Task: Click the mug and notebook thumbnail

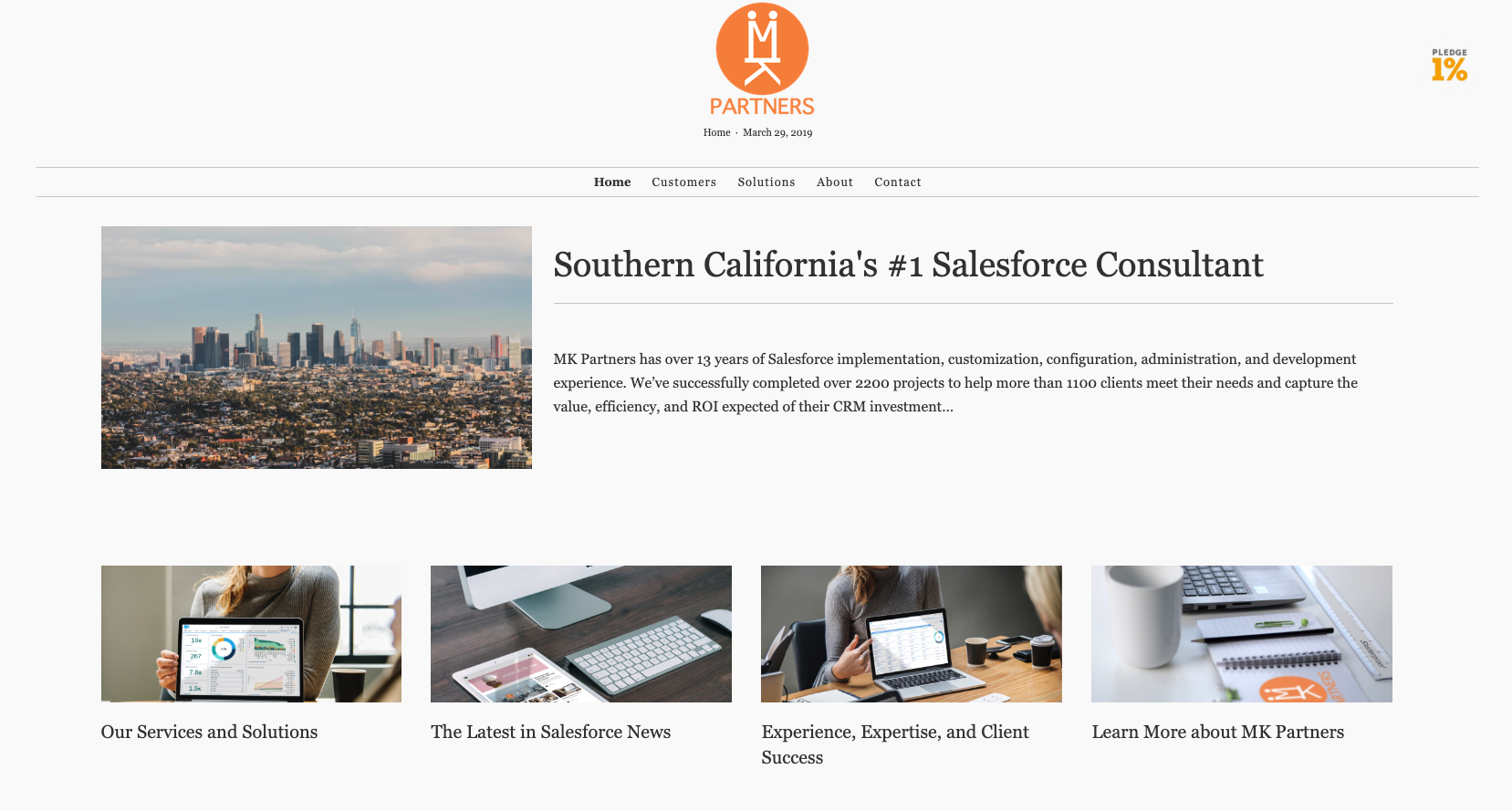Action: (1242, 634)
